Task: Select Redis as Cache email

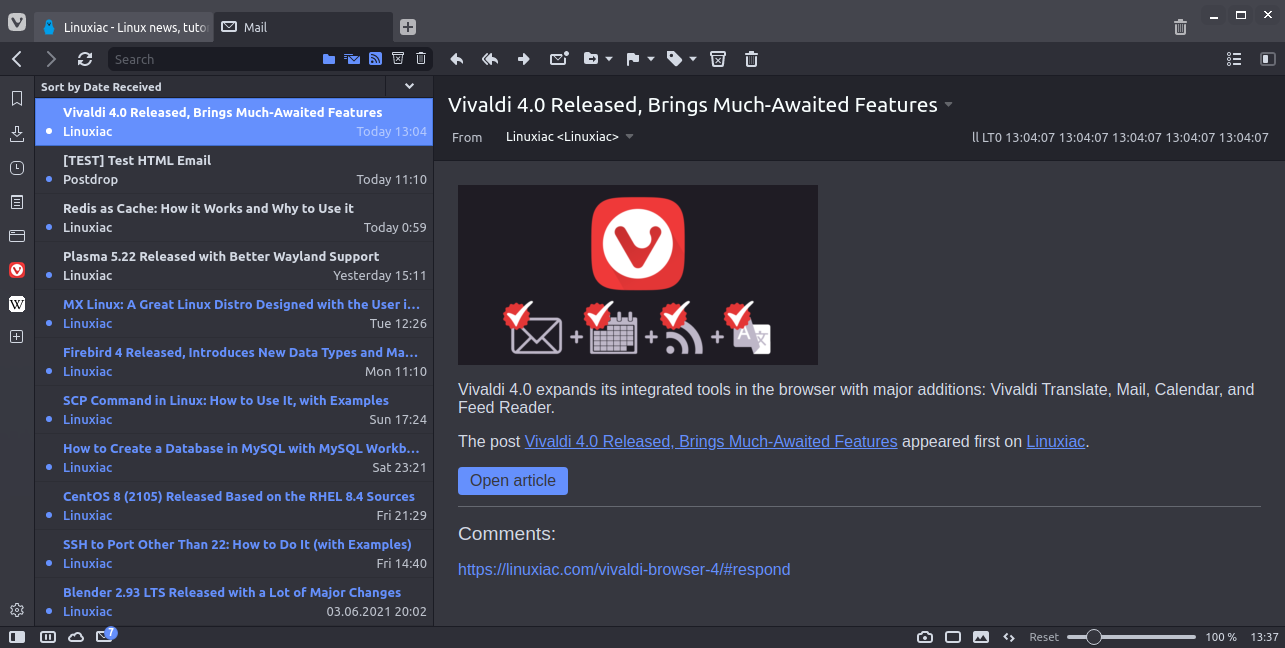Action: (234, 218)
